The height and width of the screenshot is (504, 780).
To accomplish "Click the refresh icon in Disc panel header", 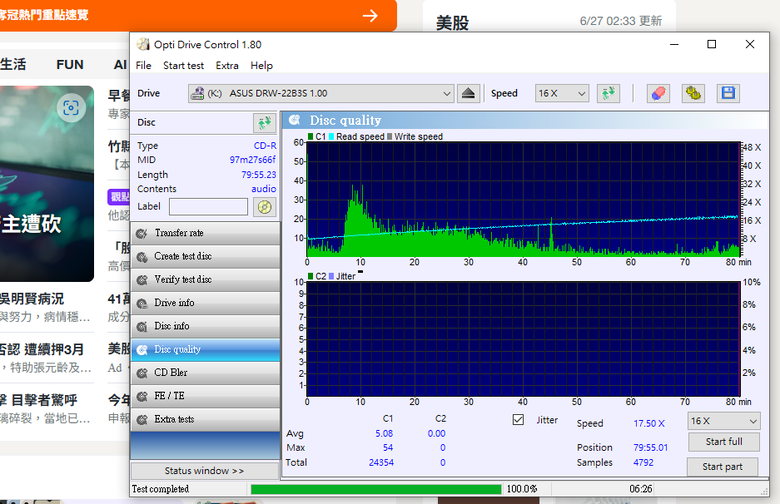I will (264, 122).
